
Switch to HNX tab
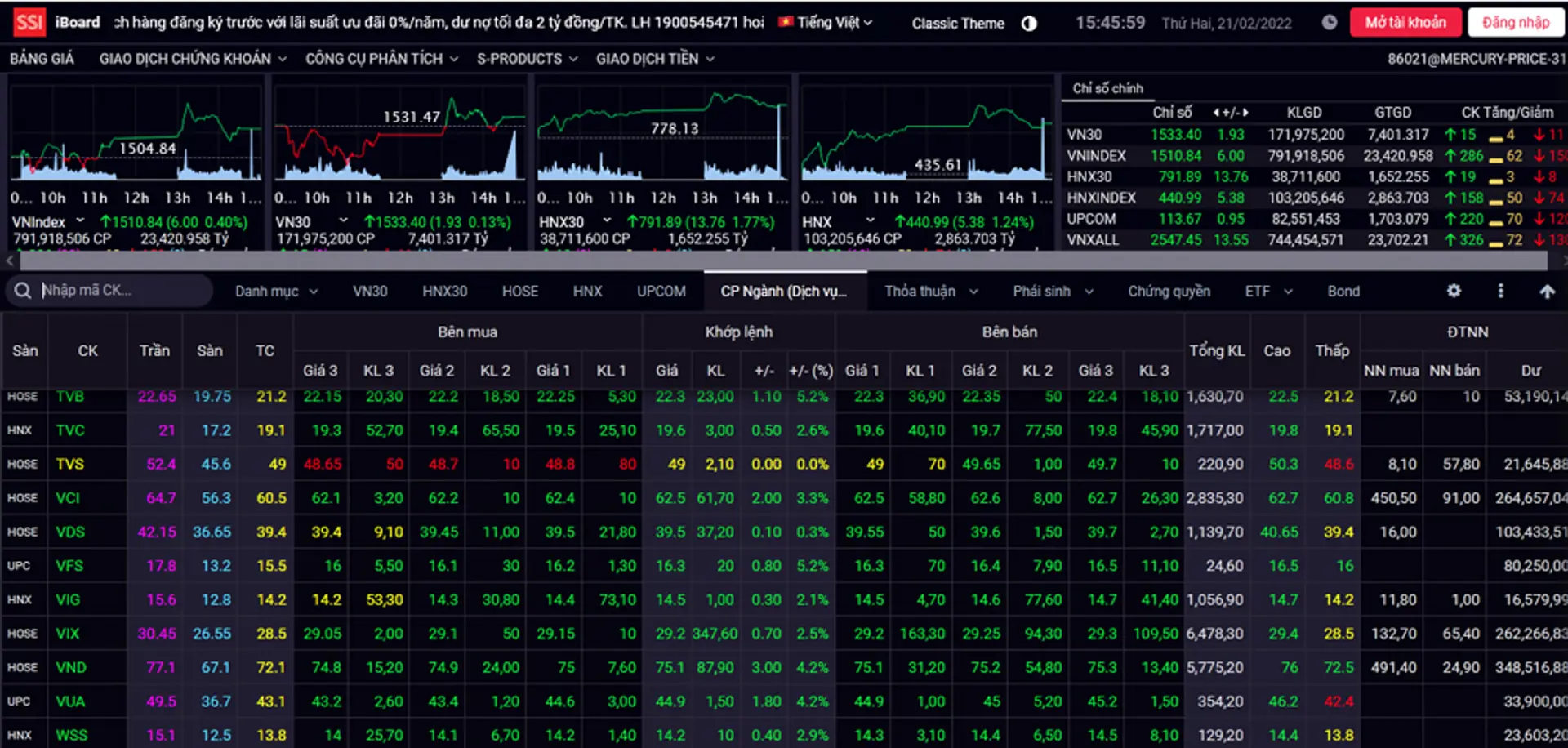(587, 292)
